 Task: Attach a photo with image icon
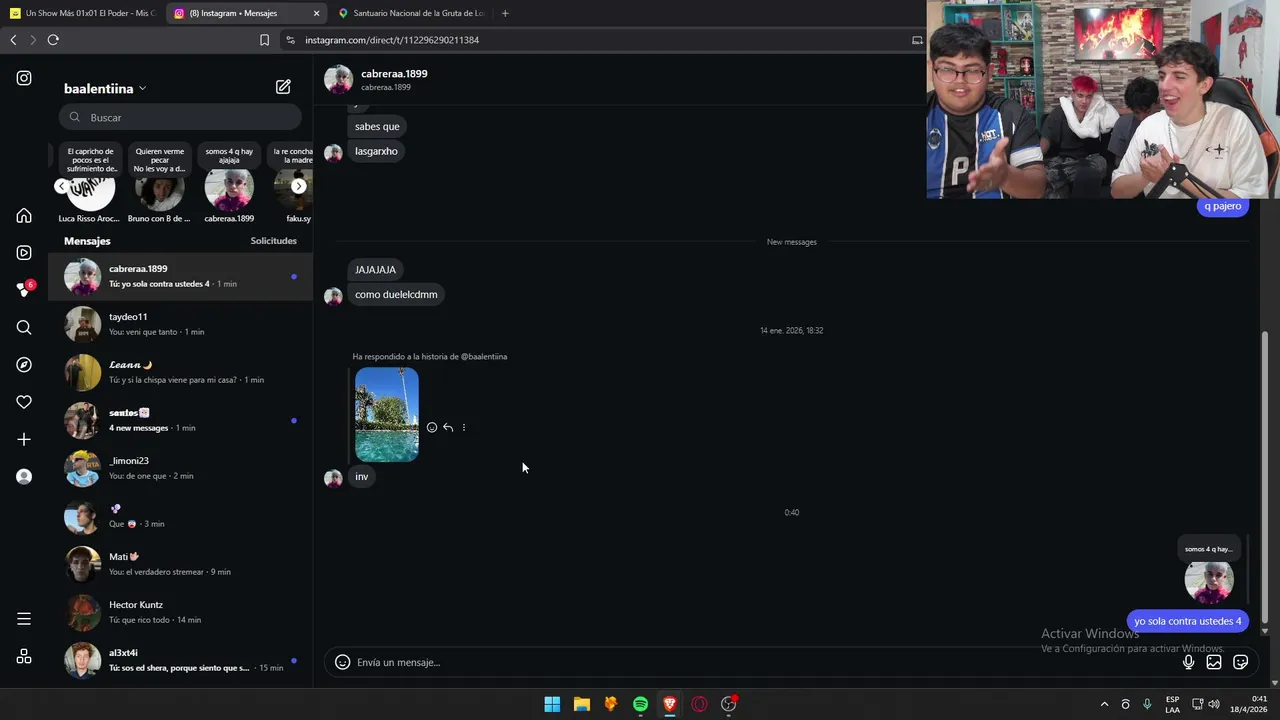click(1214, 662)
